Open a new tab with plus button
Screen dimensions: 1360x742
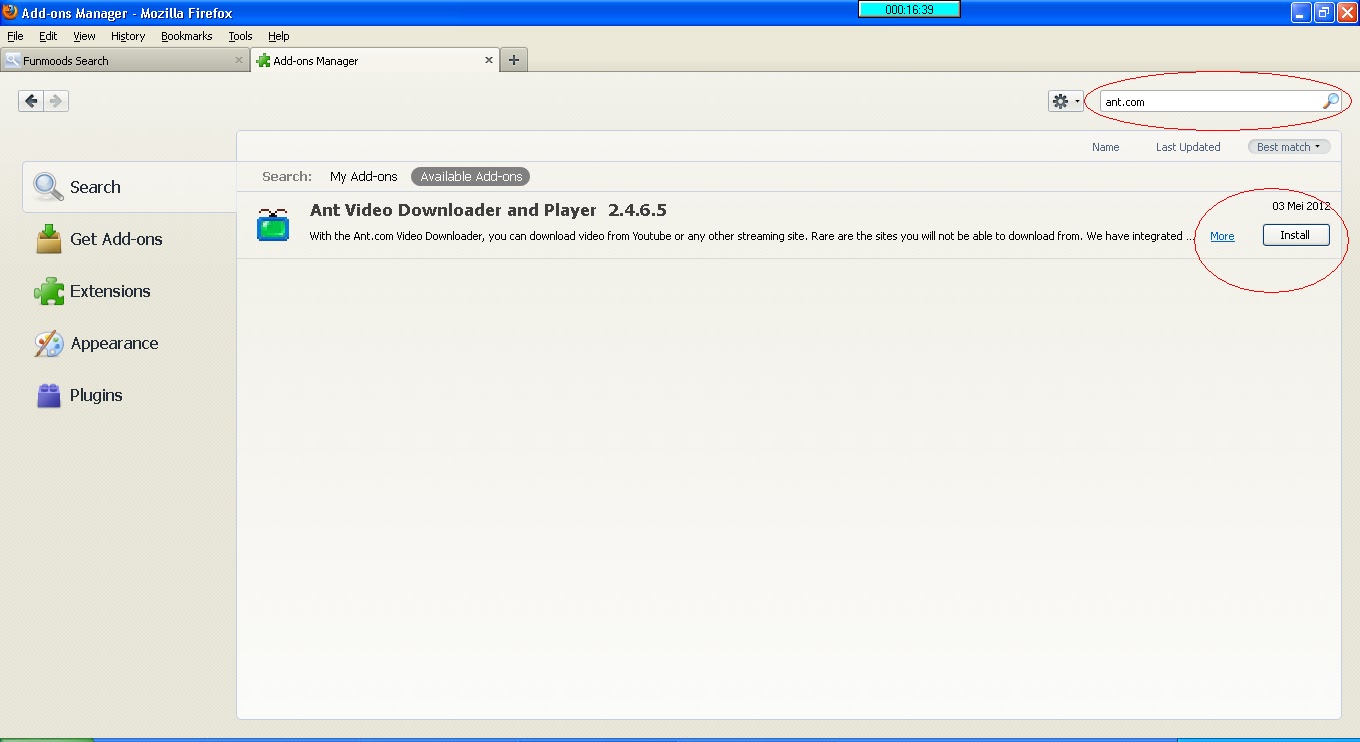514,60
